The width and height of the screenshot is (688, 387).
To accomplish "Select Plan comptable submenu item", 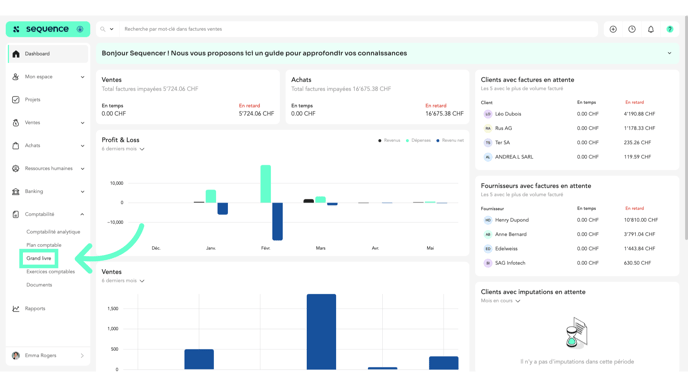I will click(44, 245).
